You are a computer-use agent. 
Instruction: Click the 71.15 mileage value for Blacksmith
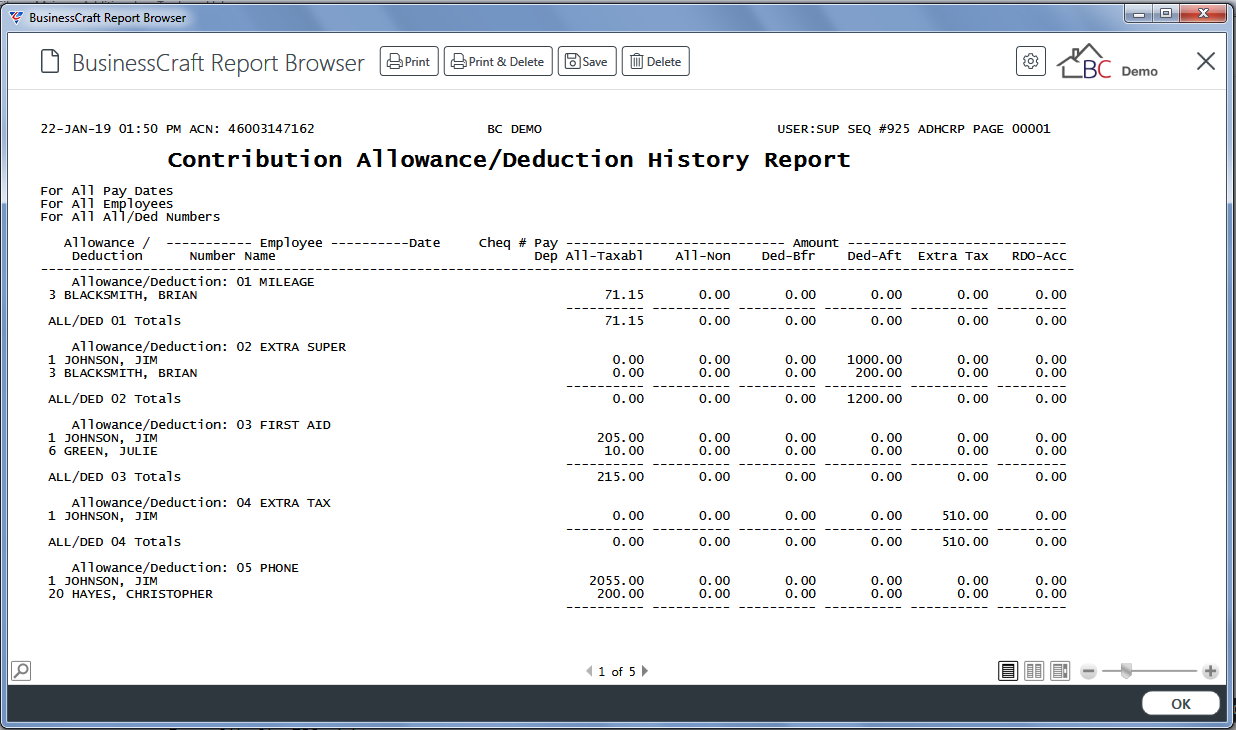[x=624, y=295]
